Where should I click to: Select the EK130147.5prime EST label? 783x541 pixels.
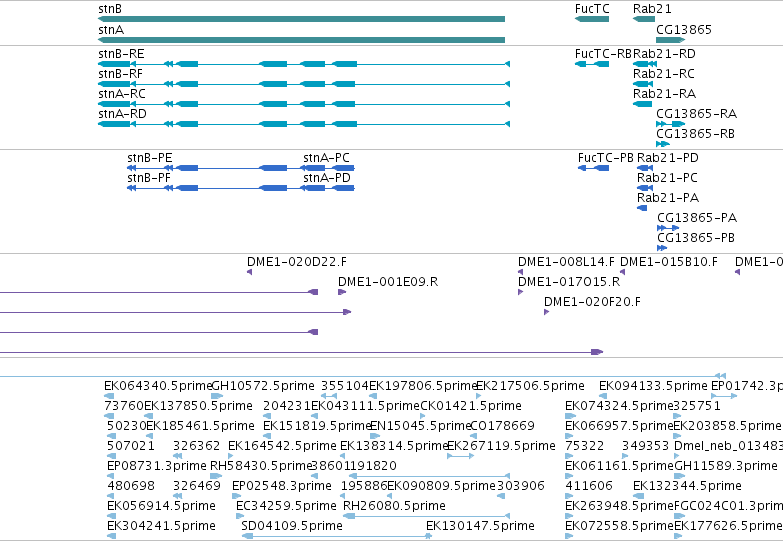(x=480, y=526)
